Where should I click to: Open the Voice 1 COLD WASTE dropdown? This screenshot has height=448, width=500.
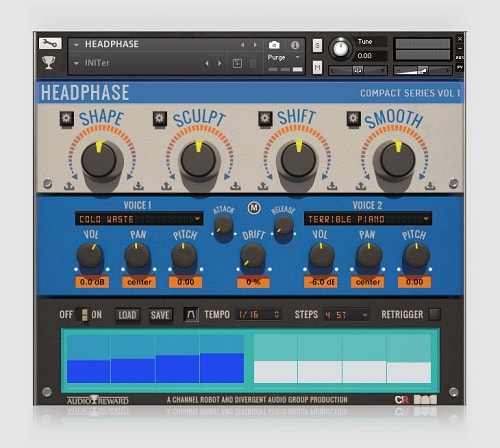[139, 219]
